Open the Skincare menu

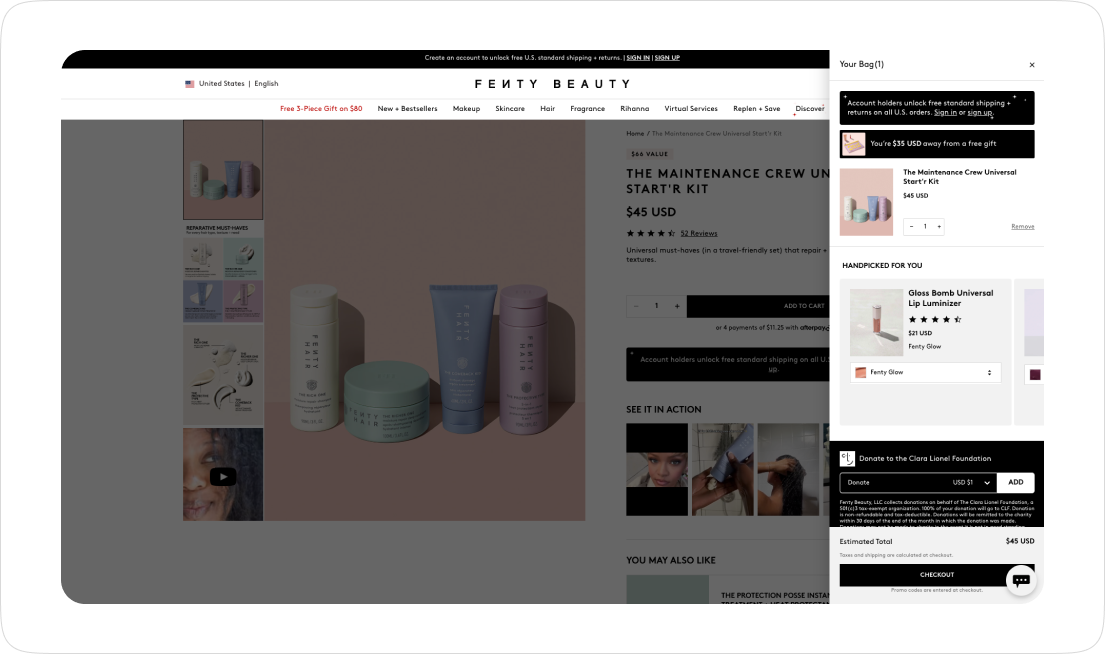(510, 109)
